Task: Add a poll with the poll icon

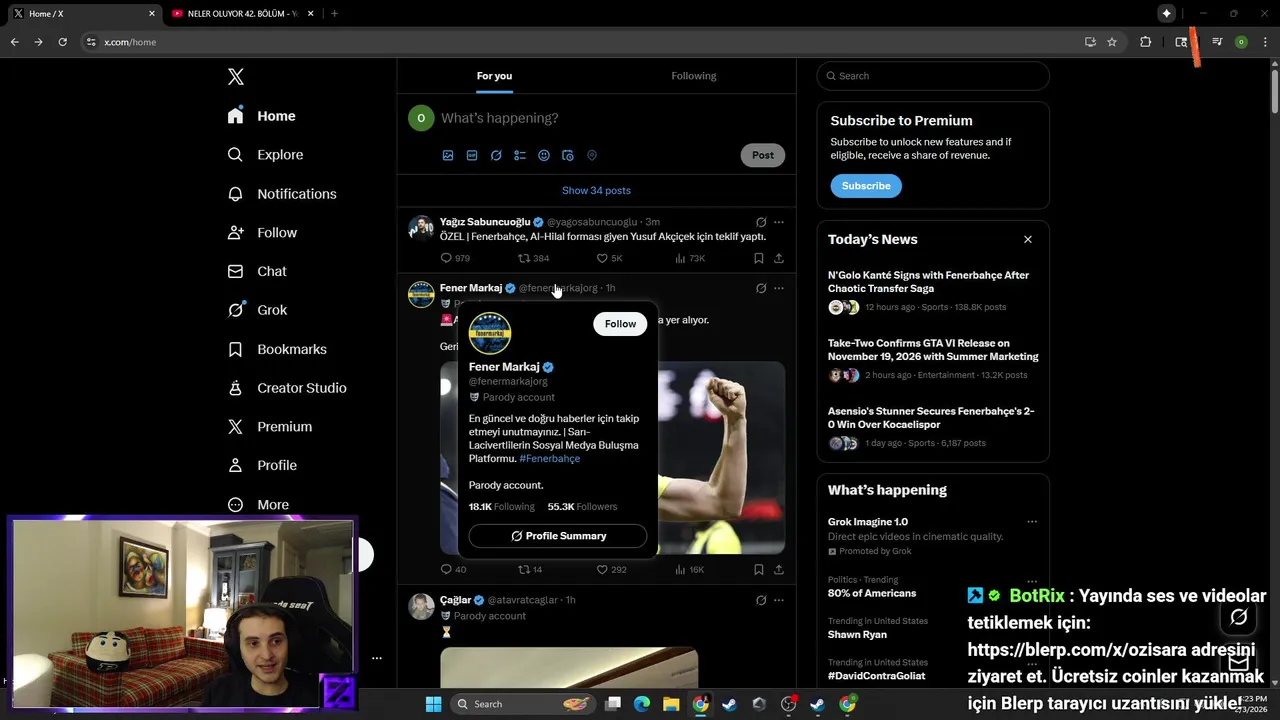Action: tap(520, 156)
